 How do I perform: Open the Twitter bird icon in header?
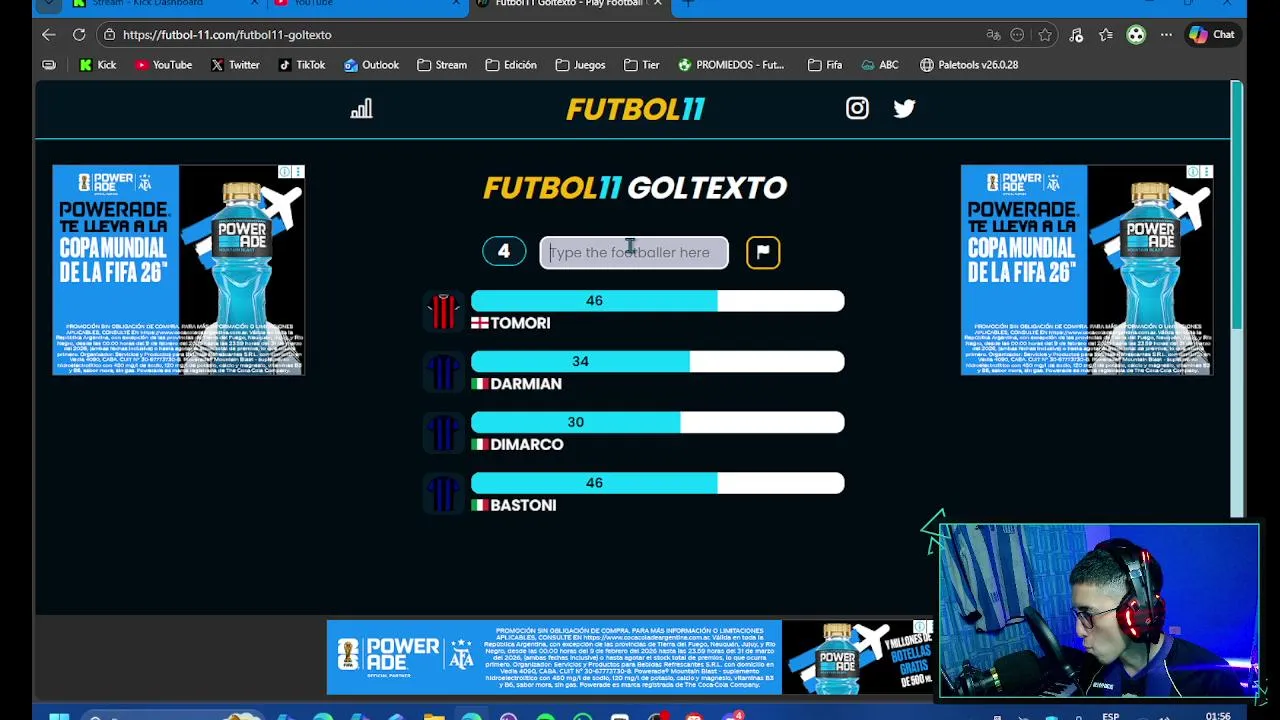pyautogui.click(x=904, y=108)
